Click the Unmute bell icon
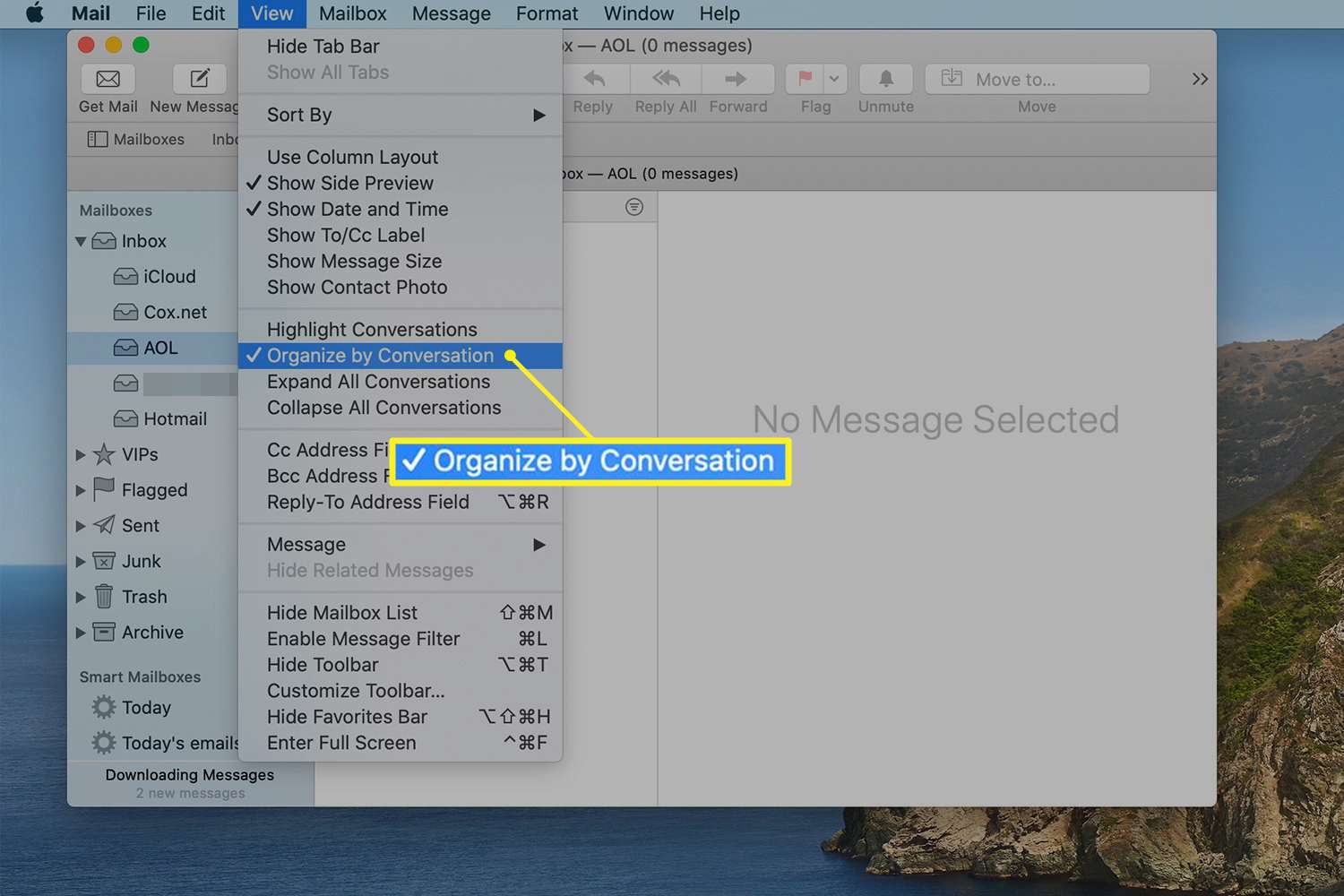 (886, 79)
